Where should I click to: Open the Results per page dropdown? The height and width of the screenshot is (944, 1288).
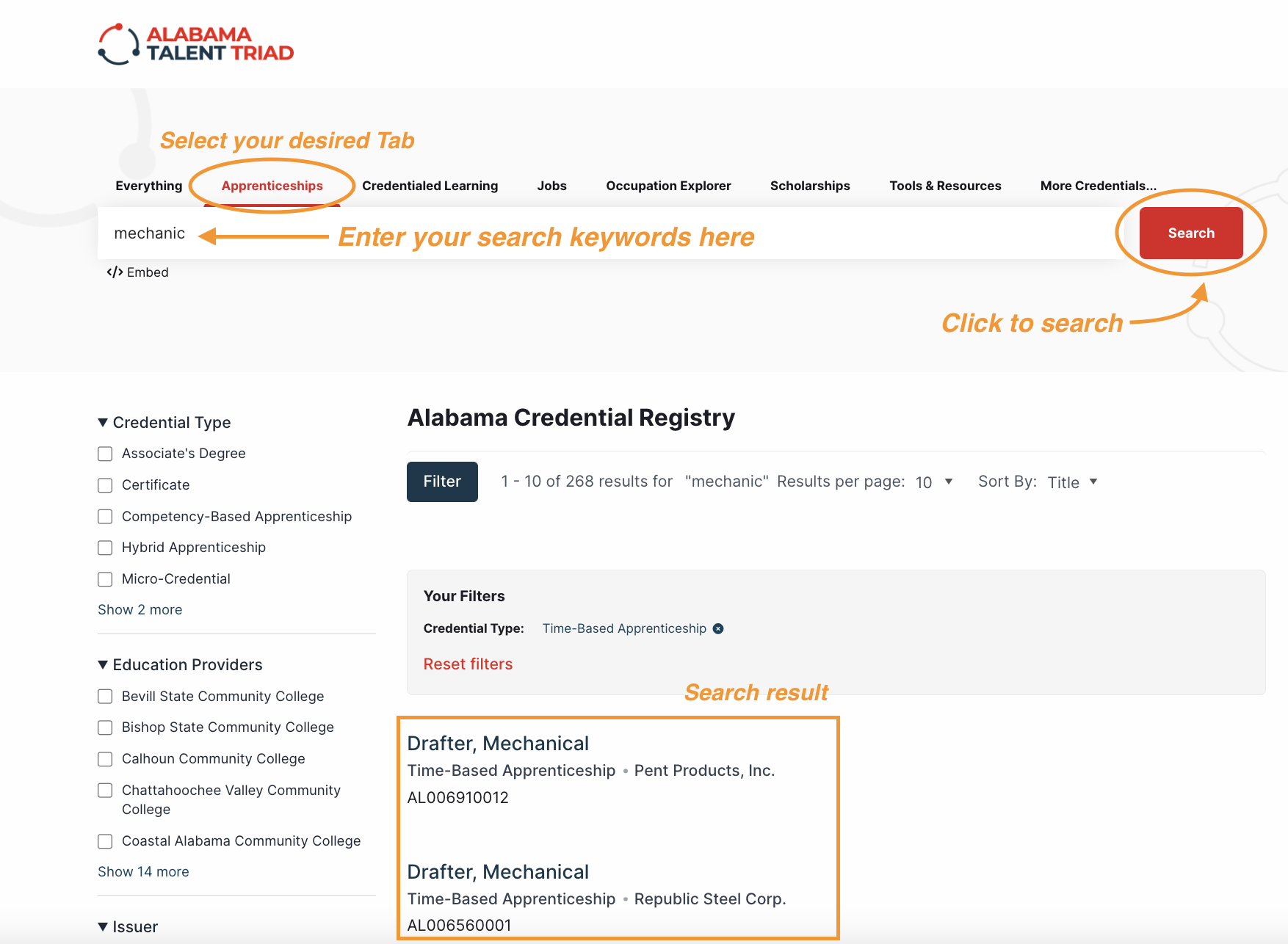tap(933, 482)
